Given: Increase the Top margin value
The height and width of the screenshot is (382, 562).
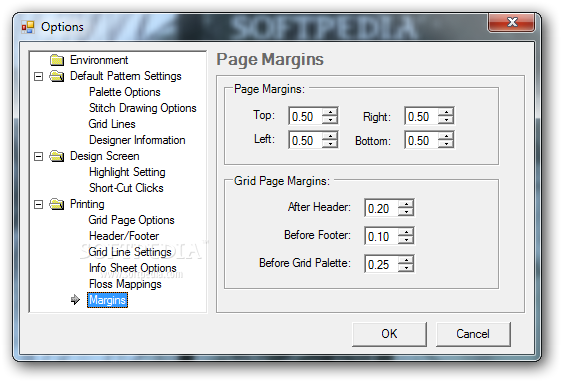Looking at the screenshot, I should point(330,111).
